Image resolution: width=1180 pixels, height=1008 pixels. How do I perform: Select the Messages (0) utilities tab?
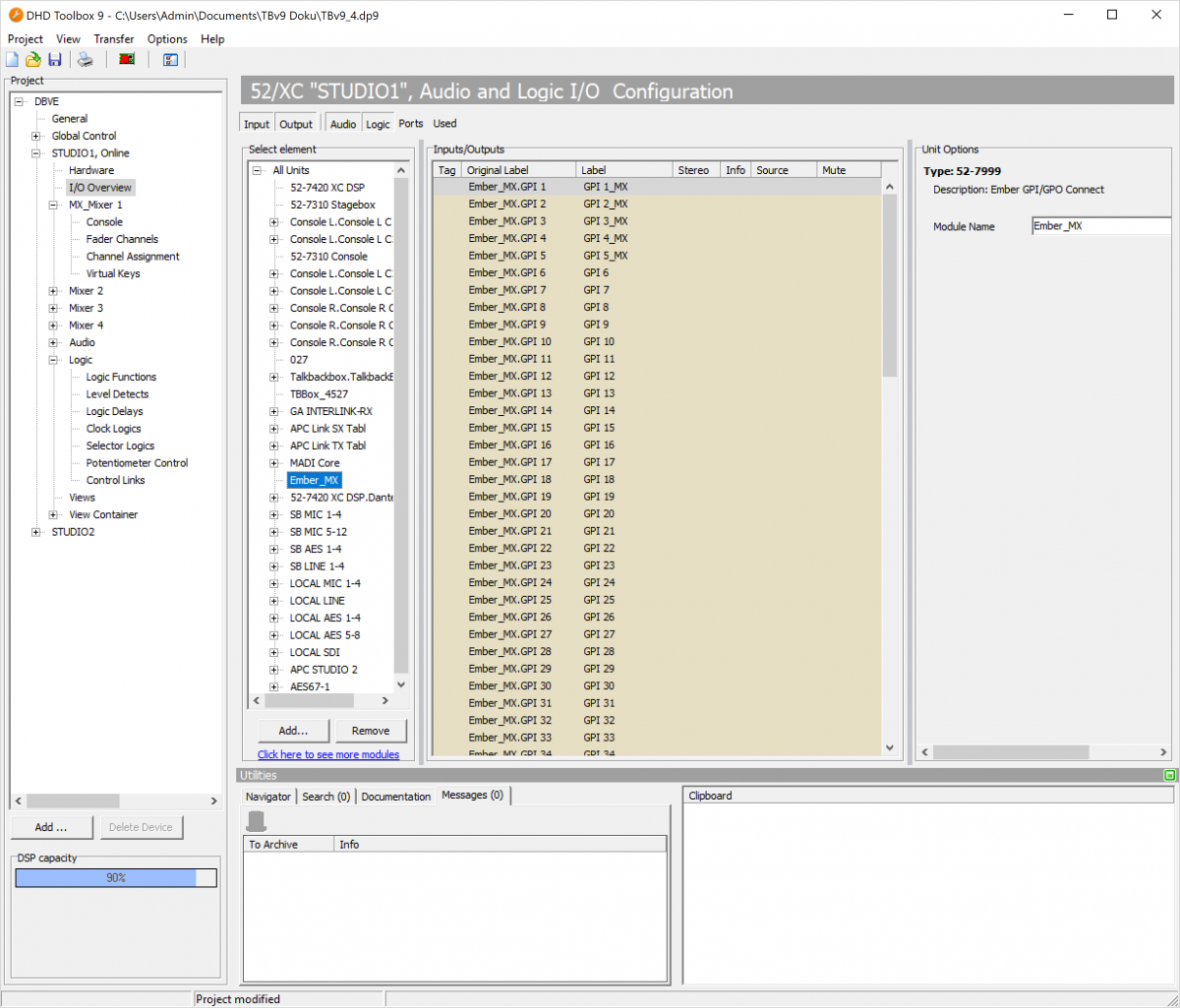pos(473,796)
